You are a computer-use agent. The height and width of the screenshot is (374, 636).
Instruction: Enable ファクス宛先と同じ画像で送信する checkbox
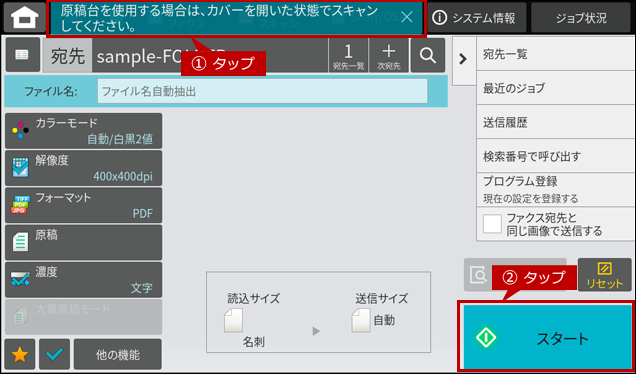click(x=492, y=224)
